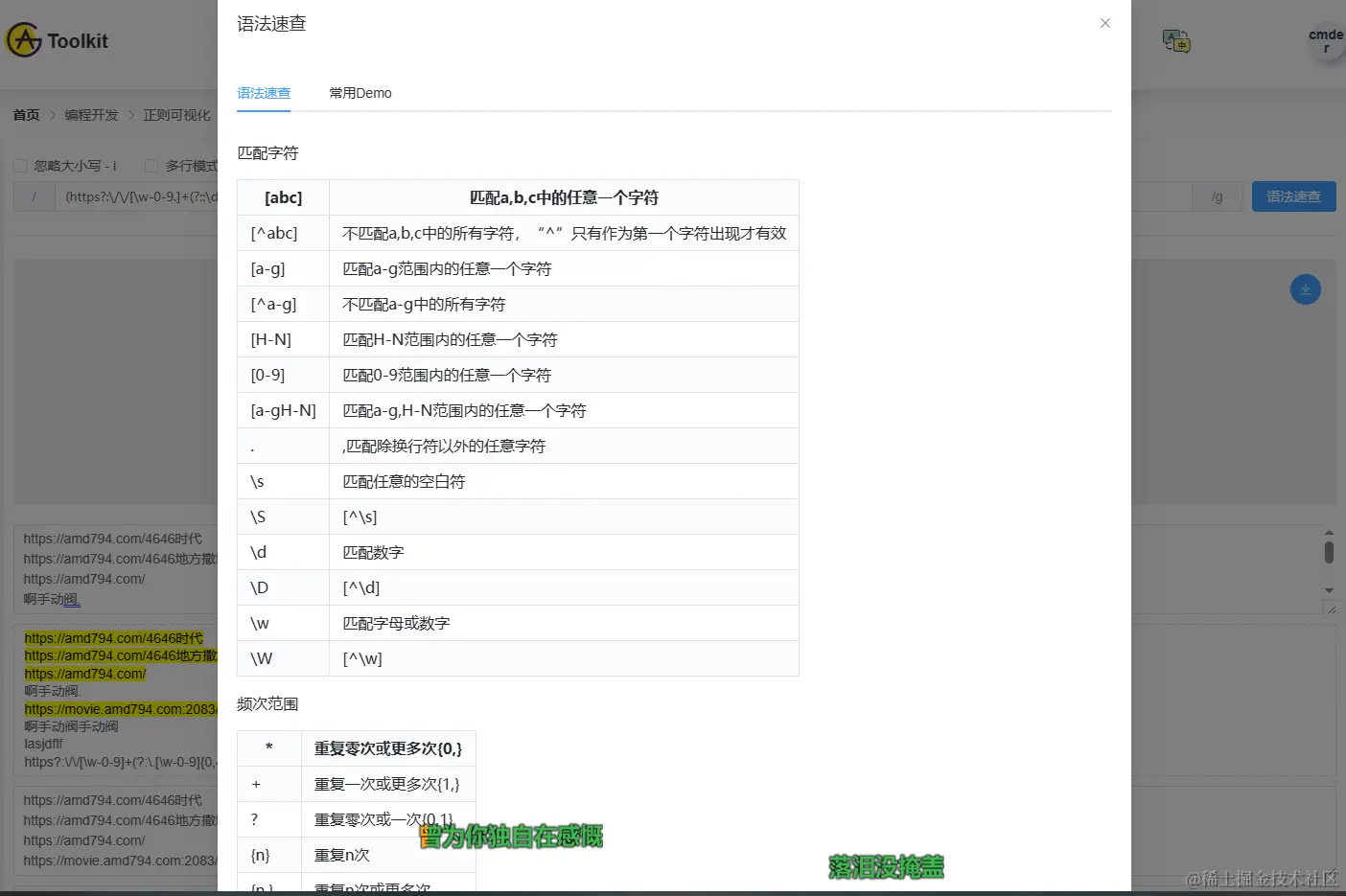Click the 重复n次 description cell
1346x896 pixels.
388,855
